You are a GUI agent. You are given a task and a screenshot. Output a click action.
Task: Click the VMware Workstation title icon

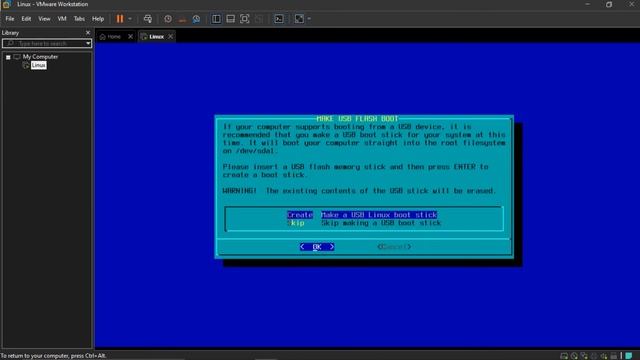[x=6, y=4]
